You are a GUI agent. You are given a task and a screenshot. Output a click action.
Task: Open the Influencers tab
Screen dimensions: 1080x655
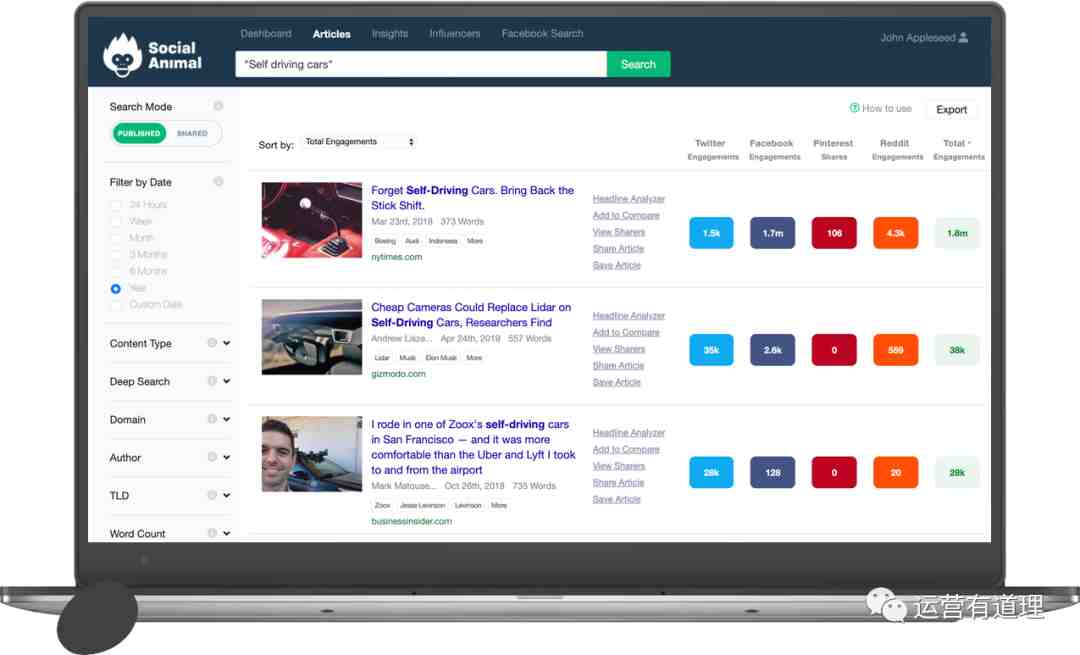455,33
